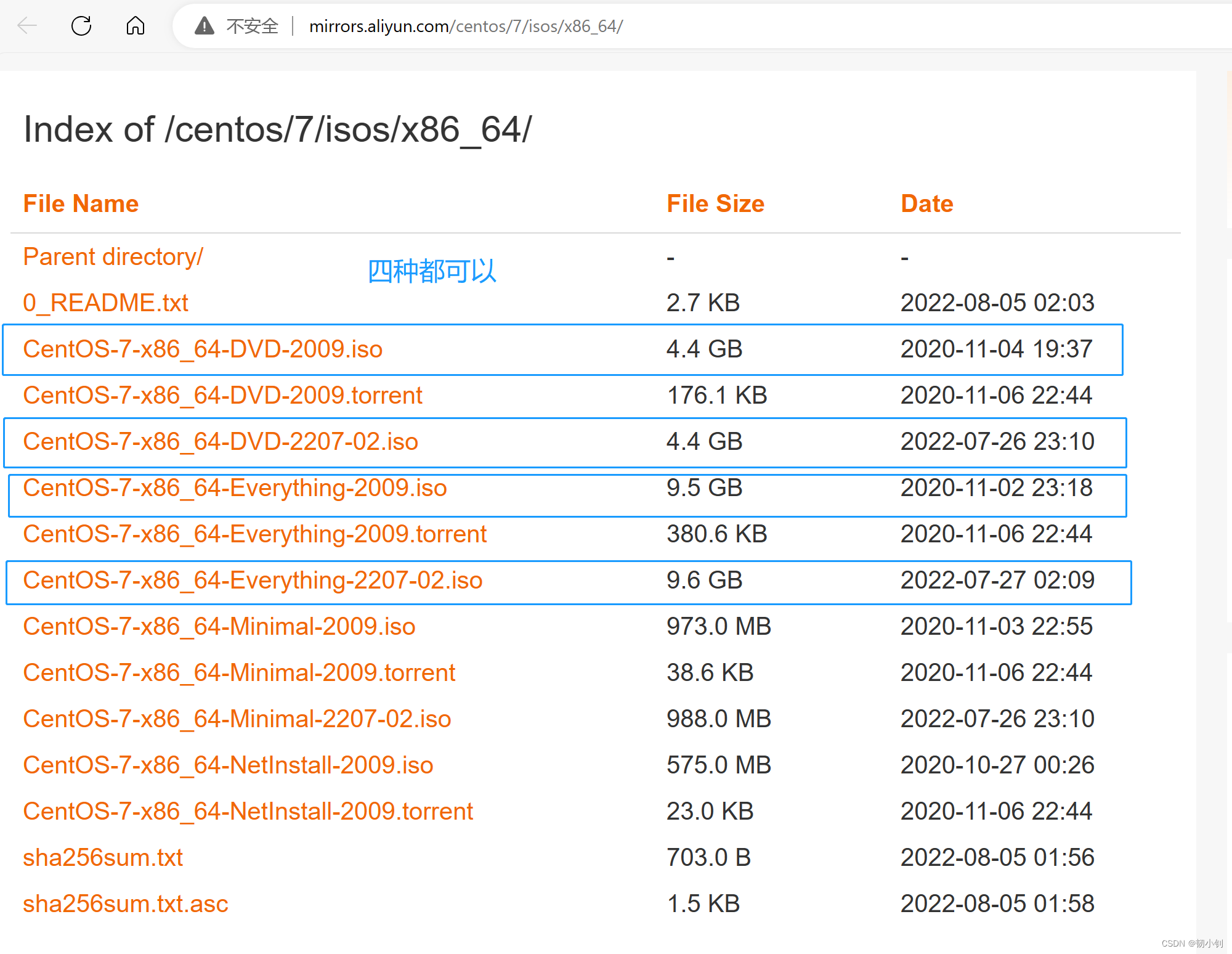Image resolution: width=1232 pixels, height=954 pixels.
Task: Download CentOS Everything-2009.iso
Action: click(235, 487)
